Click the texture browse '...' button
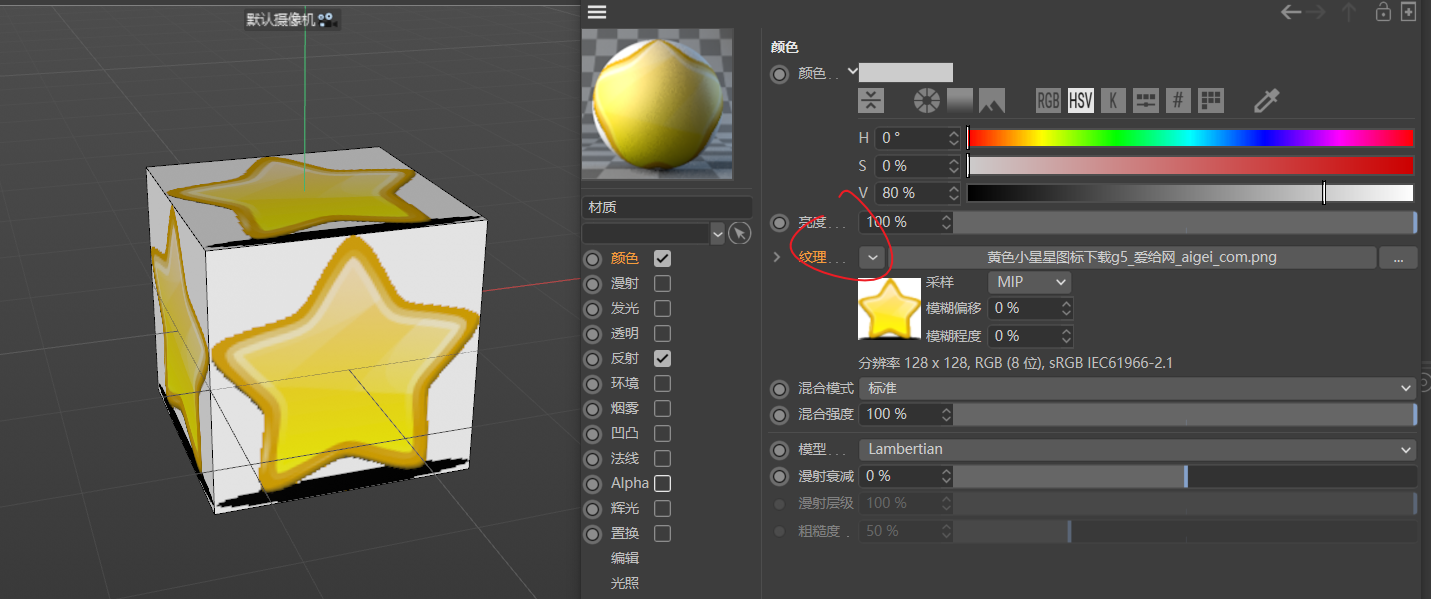Screen dimensions: 1431x599 pos(1397,257)
